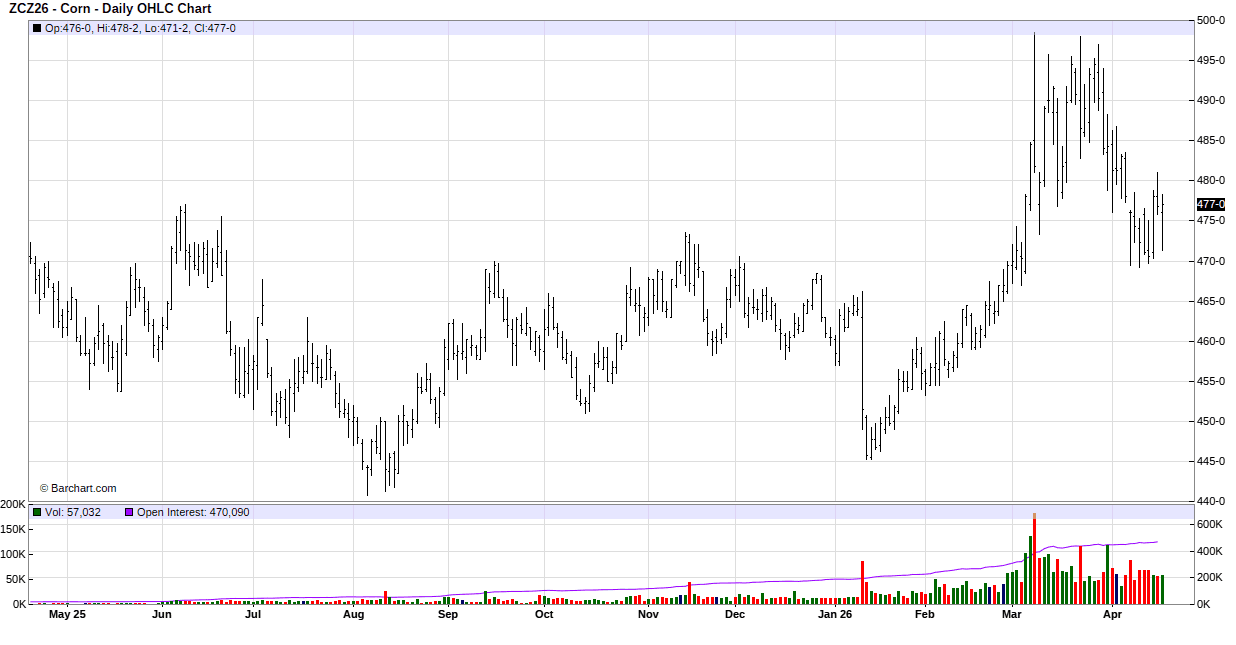Image resolution: width=1236 pixels, height=645 pixels.
Task: Open the Barchart.com copyright link
Action: [x=78, y=488]
